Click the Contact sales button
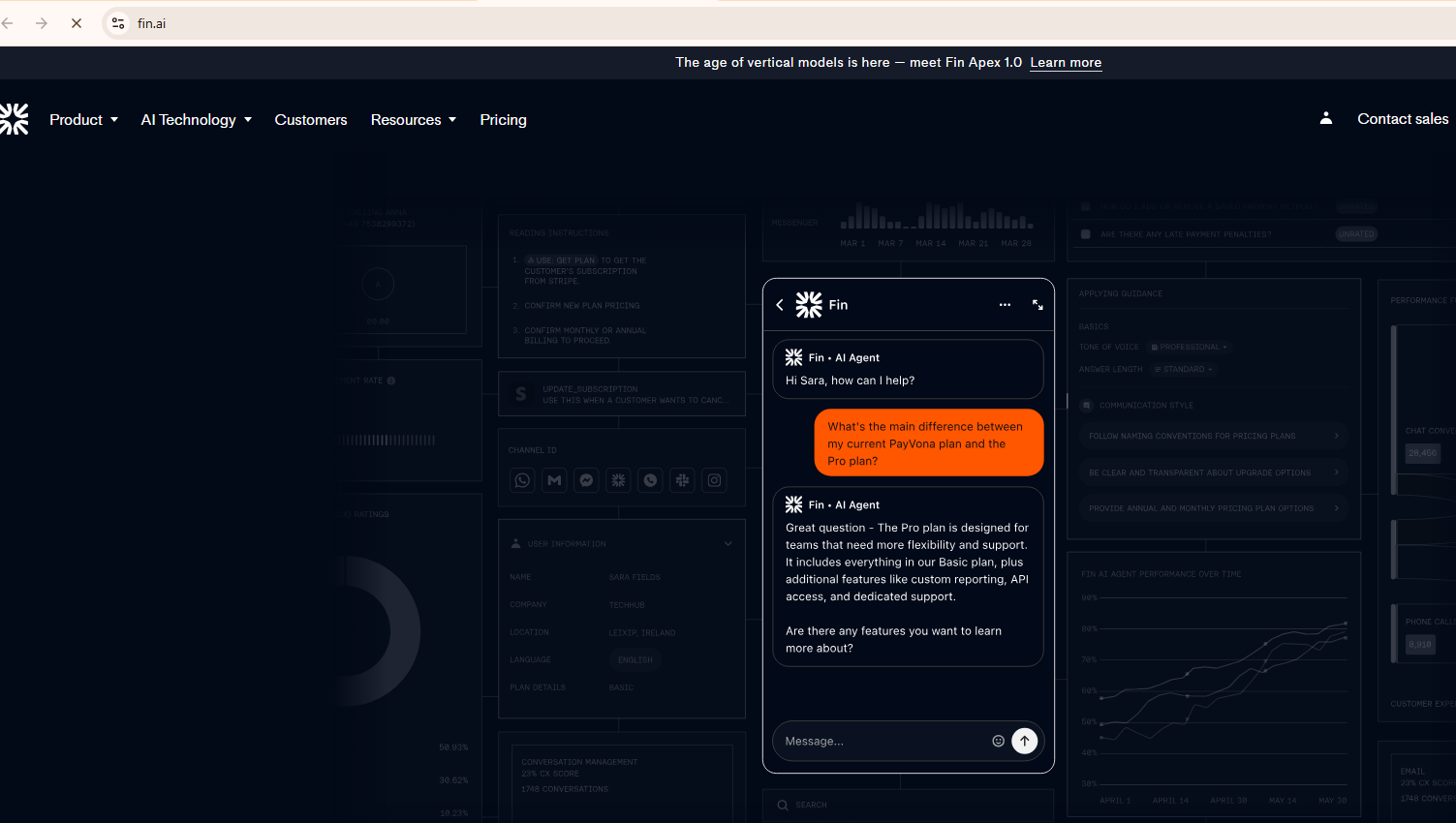 (1402, 118)
